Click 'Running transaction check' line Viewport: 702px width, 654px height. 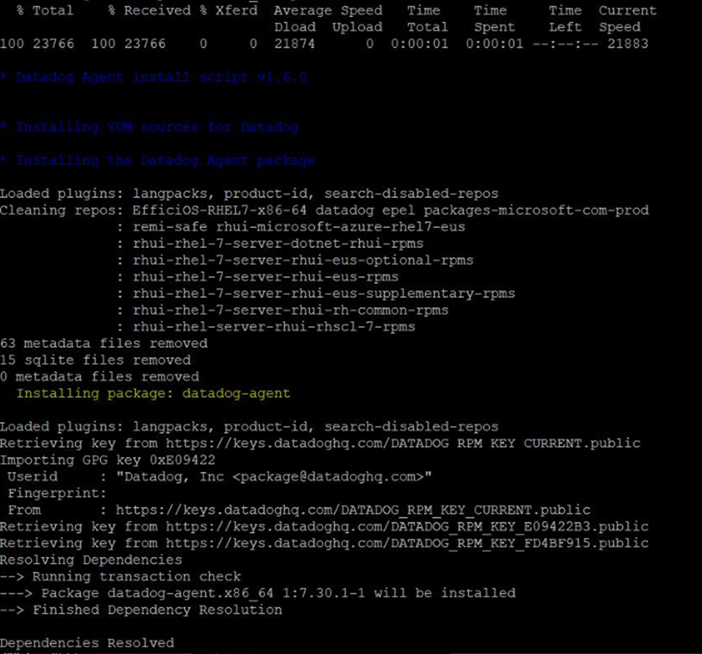click(x=120, y=577)
